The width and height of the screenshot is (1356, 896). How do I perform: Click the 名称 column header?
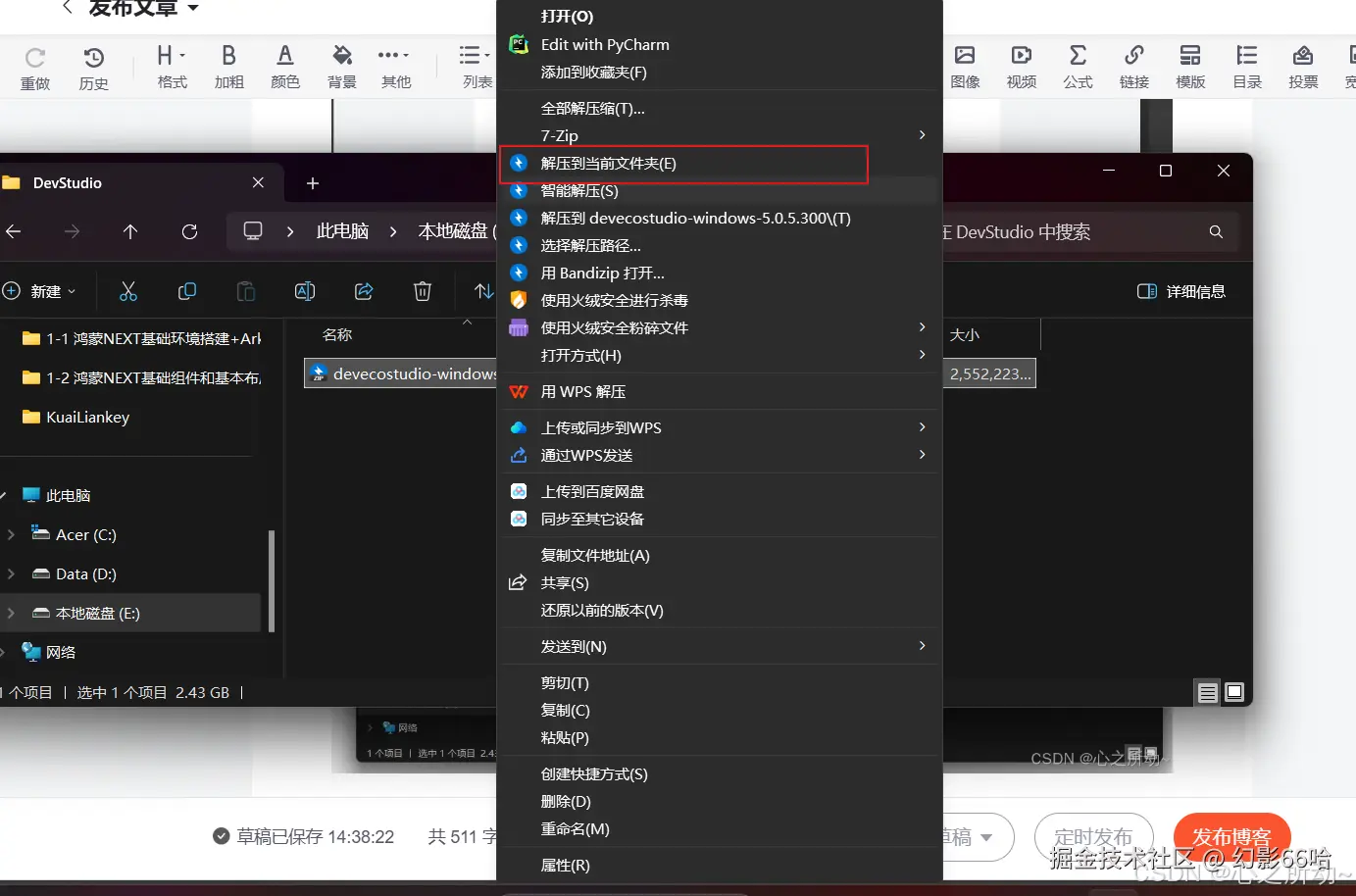coord(336,334)
